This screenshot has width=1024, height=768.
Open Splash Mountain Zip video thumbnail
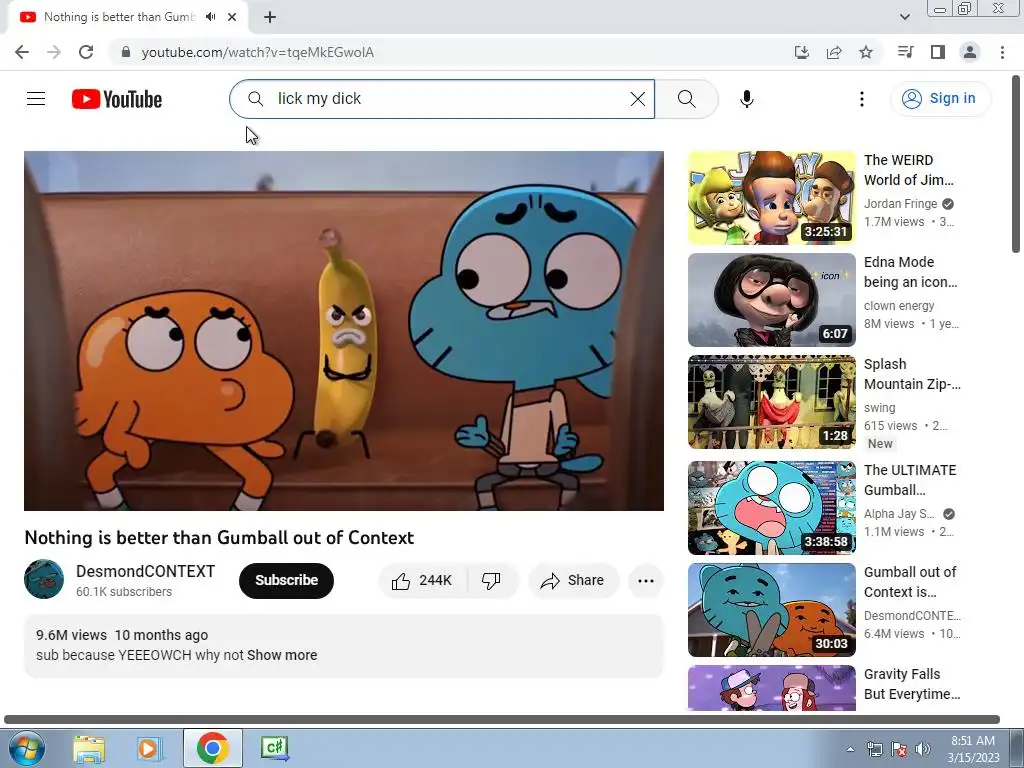(x=771, y=402)
